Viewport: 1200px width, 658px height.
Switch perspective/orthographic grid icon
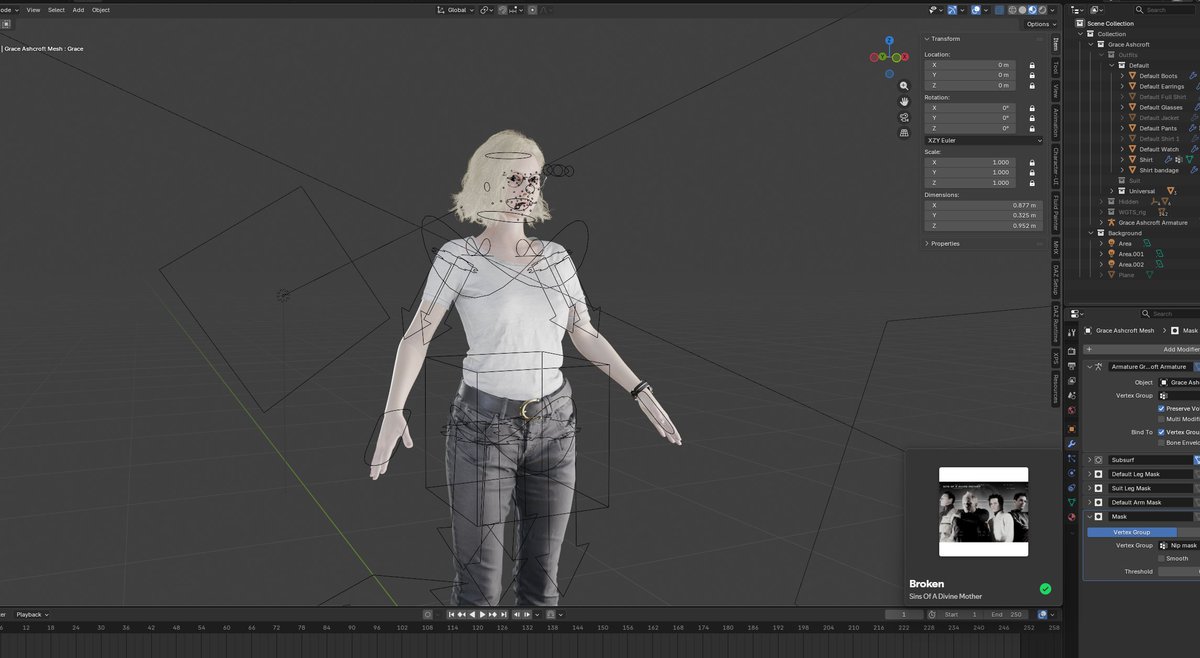click(904, 132)
